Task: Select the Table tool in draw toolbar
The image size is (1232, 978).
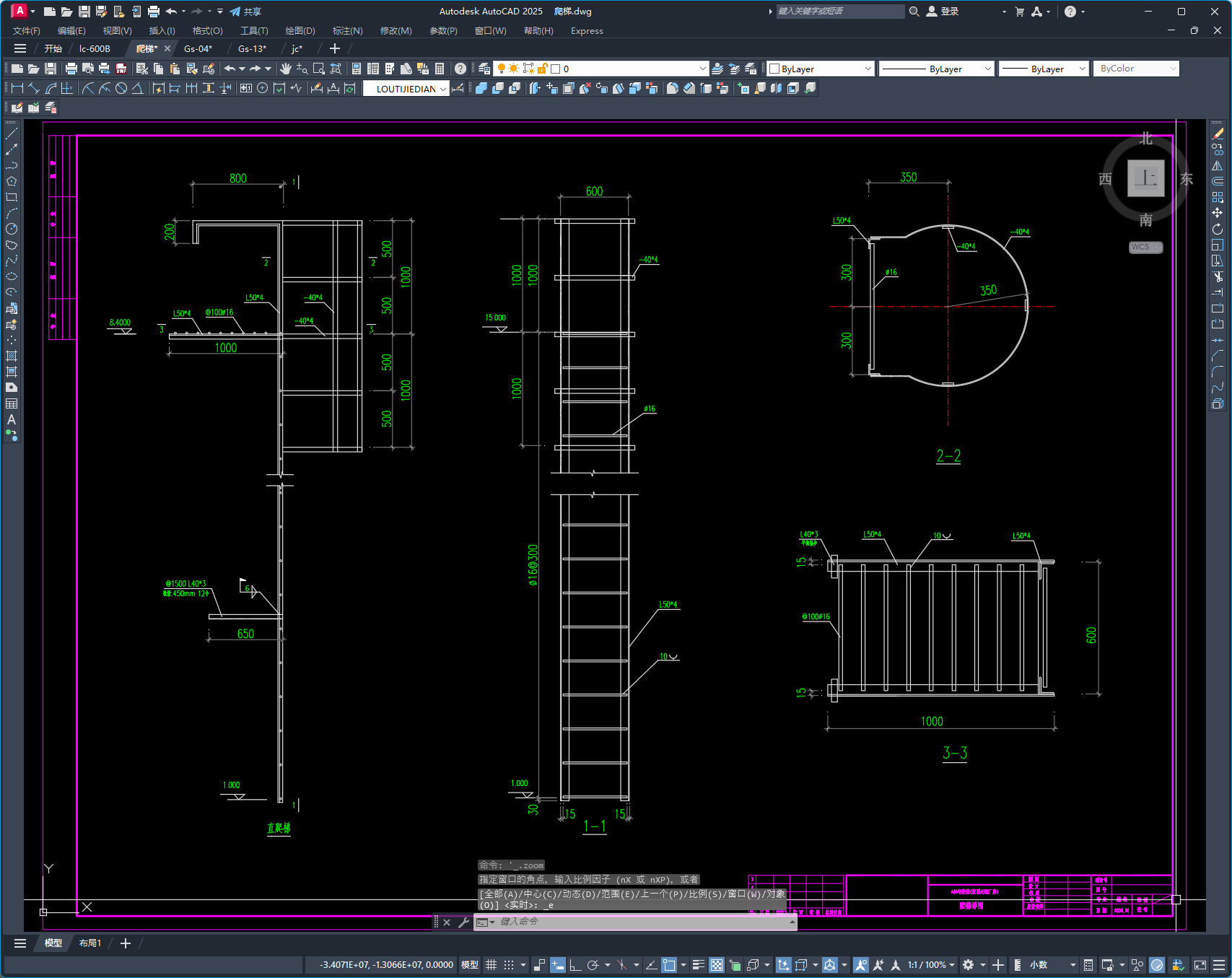Action: [12, 403]
